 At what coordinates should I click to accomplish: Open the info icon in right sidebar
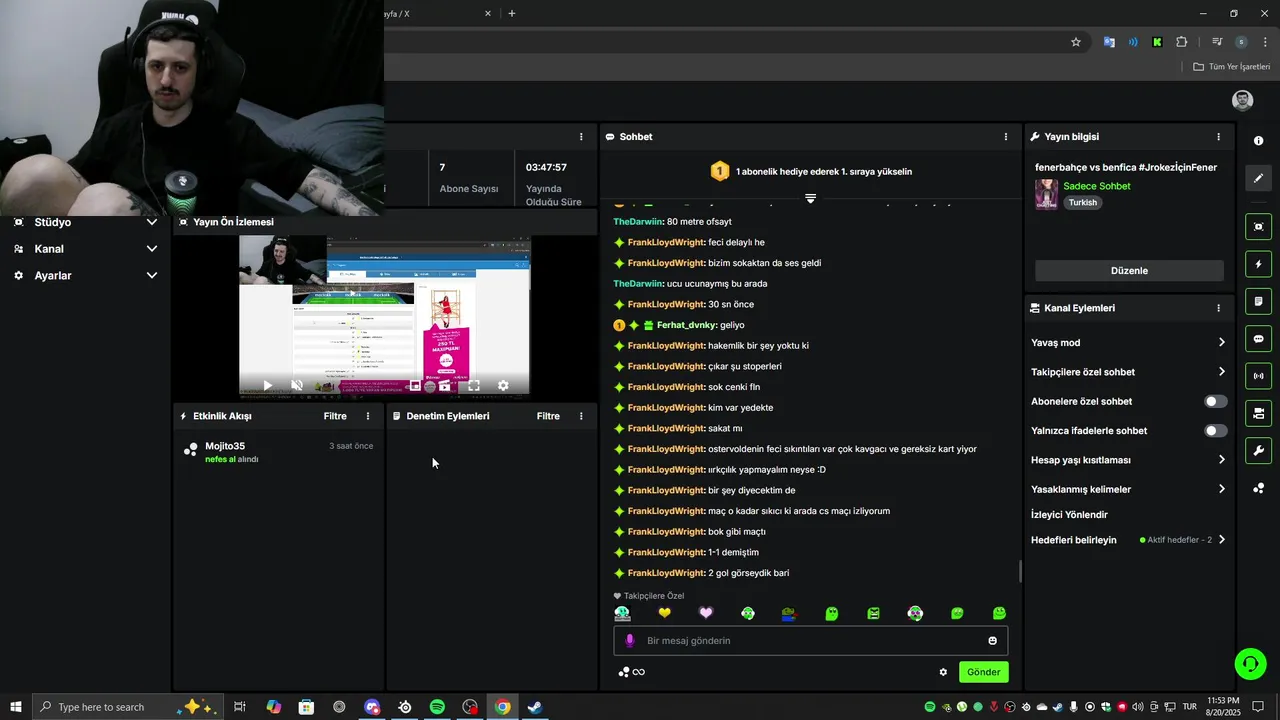pos(1258,141)
